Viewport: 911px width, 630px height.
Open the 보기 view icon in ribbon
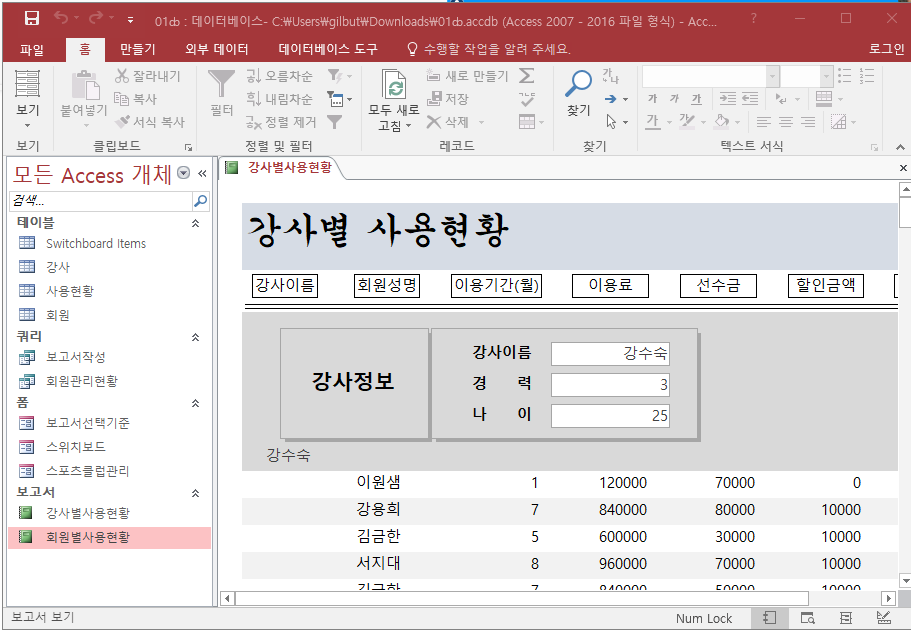click(x=28, y=84)
